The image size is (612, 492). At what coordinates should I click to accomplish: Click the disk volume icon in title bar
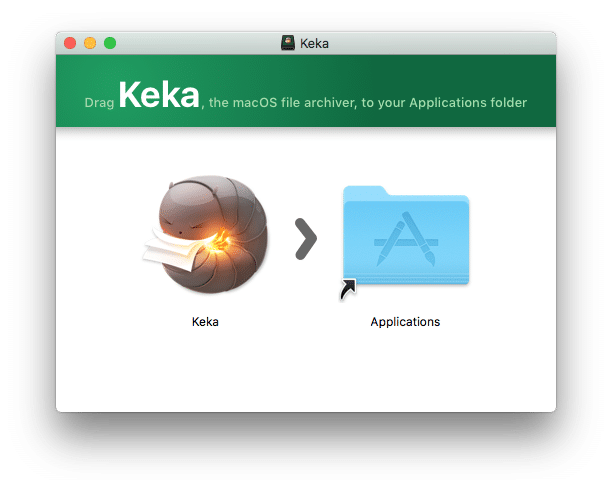[289, 44]
